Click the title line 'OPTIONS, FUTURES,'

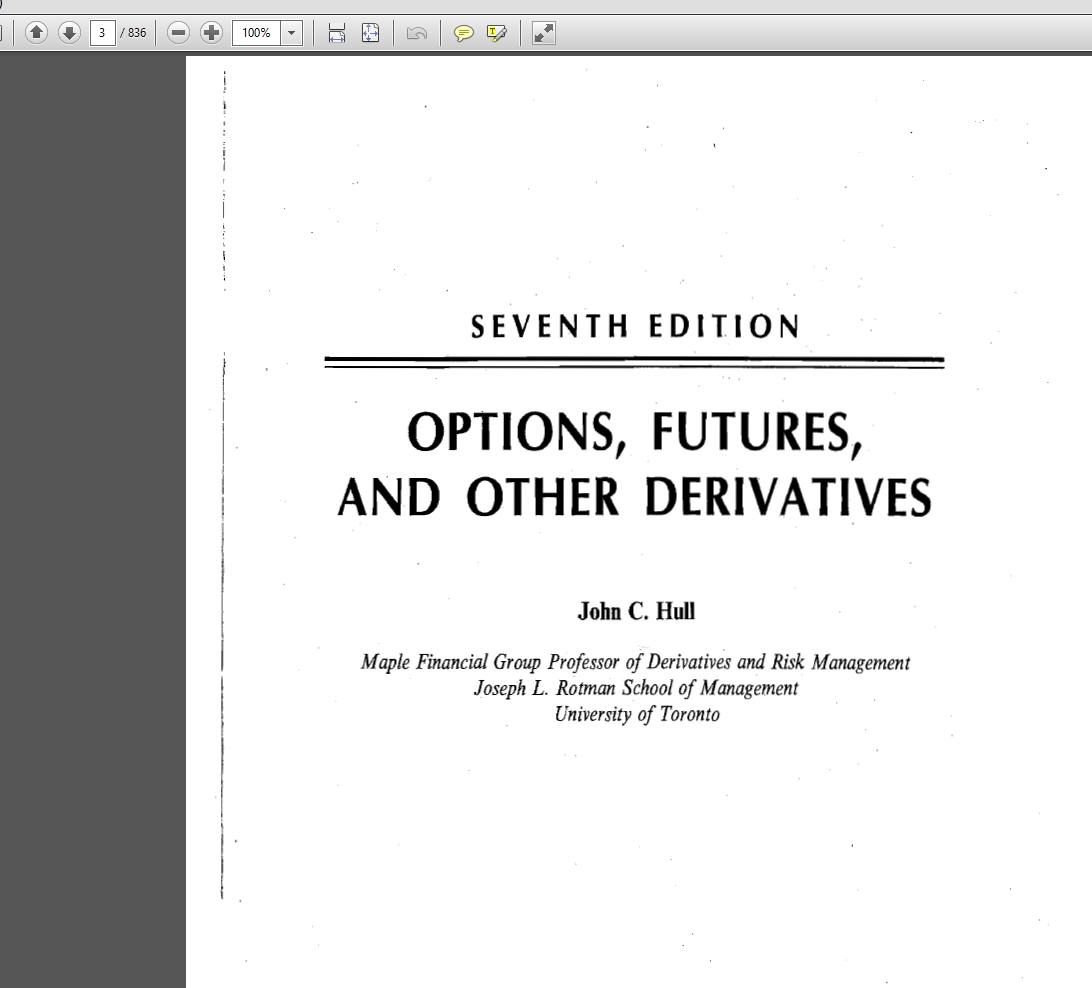click(634, 434)
